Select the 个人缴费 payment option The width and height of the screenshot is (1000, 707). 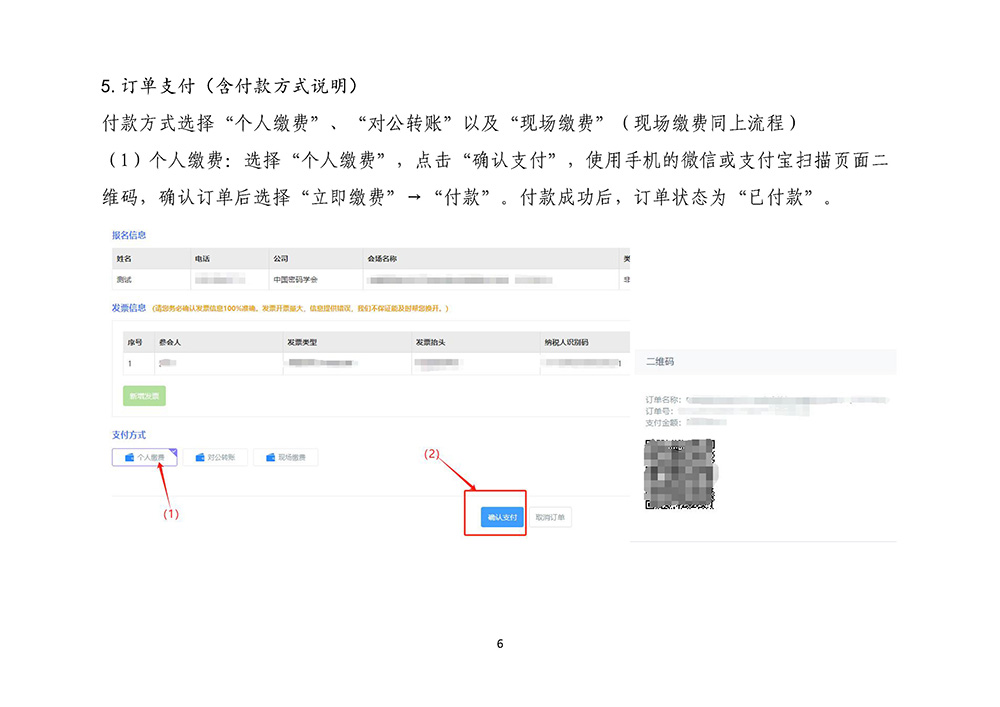coord(145,457)
